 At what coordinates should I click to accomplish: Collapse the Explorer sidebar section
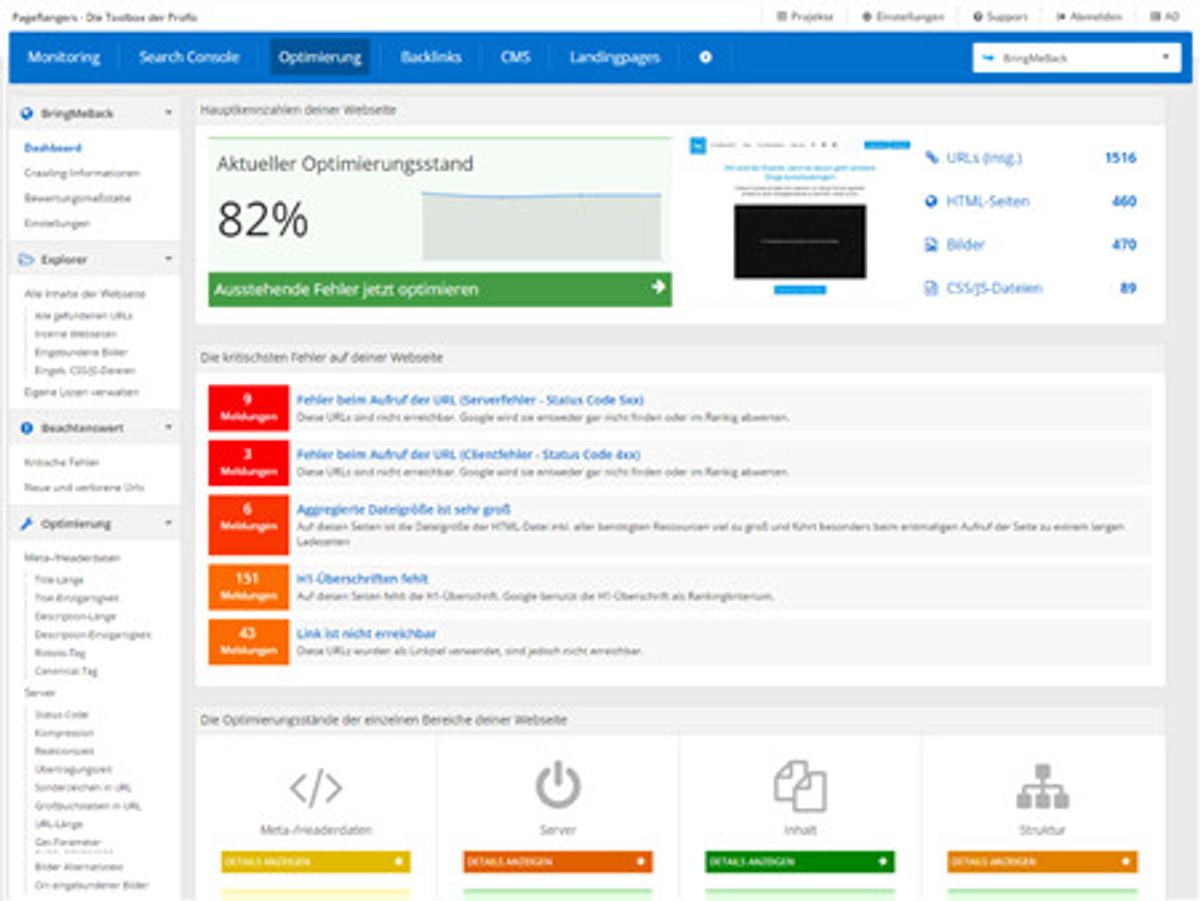(x=168, y=260)
